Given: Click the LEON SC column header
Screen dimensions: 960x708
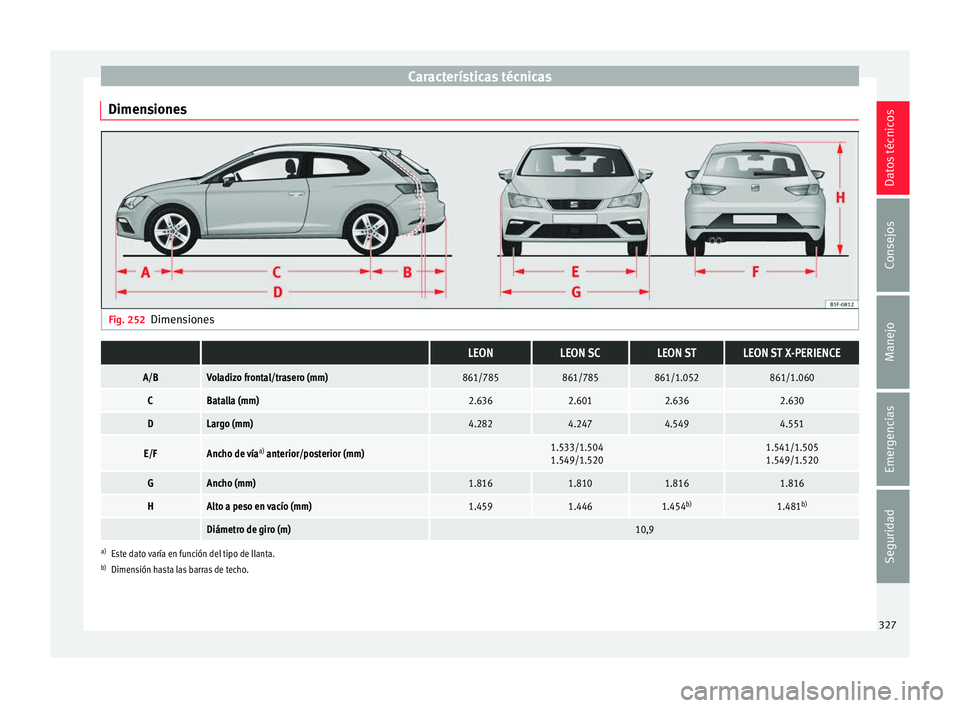Looking at the screenshot, I should pyautogui.click(x=580, y=353).
